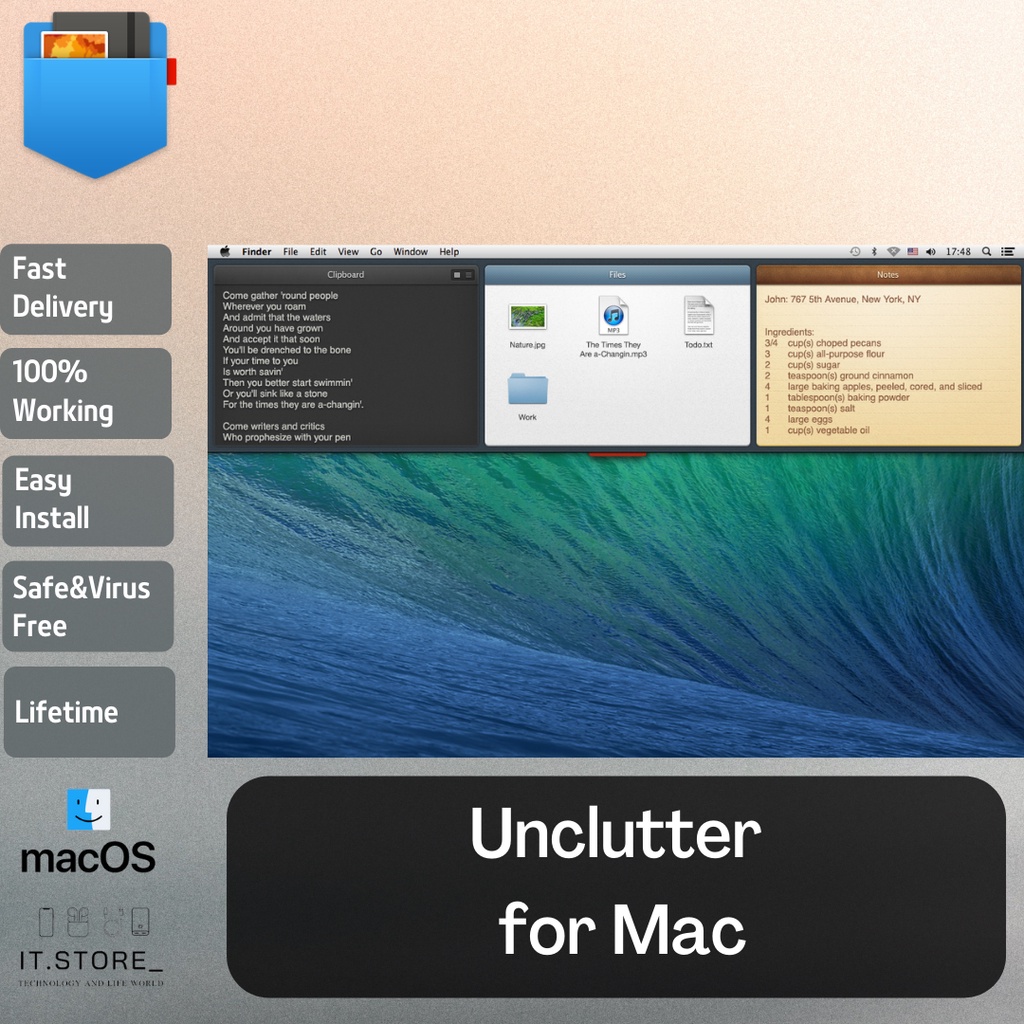This screenshot has height=1024, width=1024.
Task: Select the Todo.txt document icon
Action: click(x=698, y=317)
